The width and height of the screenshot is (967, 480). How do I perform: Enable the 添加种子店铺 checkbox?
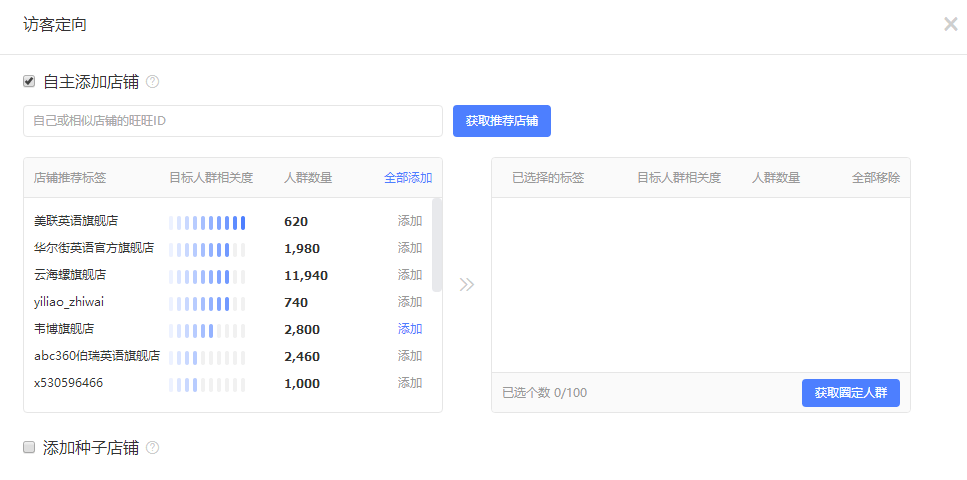point(29,447)
